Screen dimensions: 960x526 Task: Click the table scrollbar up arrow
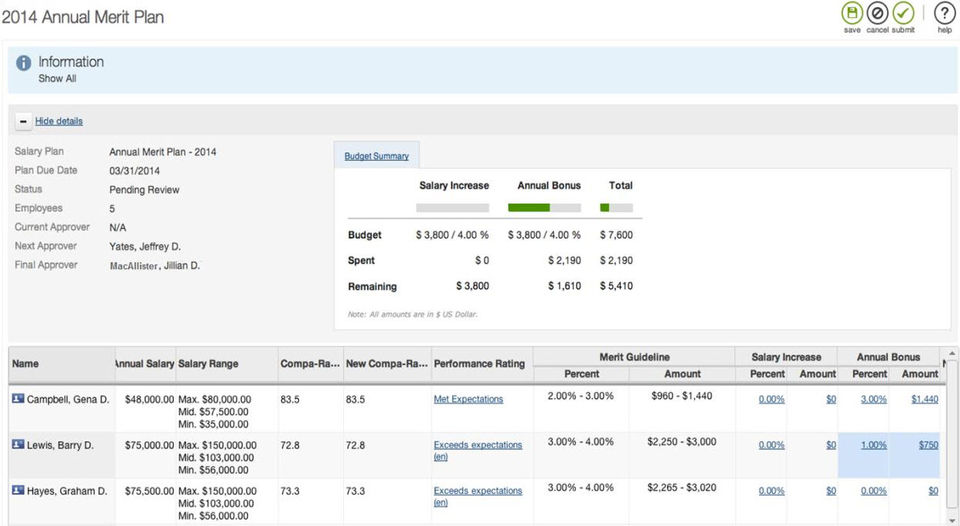952,353
